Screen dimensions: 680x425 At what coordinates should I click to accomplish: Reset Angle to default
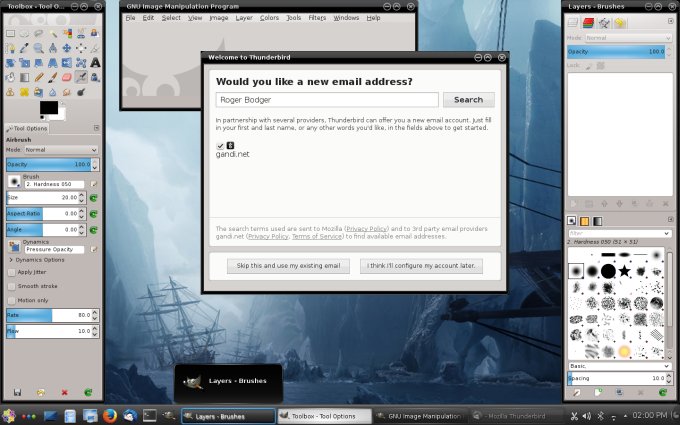(x=93, y=230)
